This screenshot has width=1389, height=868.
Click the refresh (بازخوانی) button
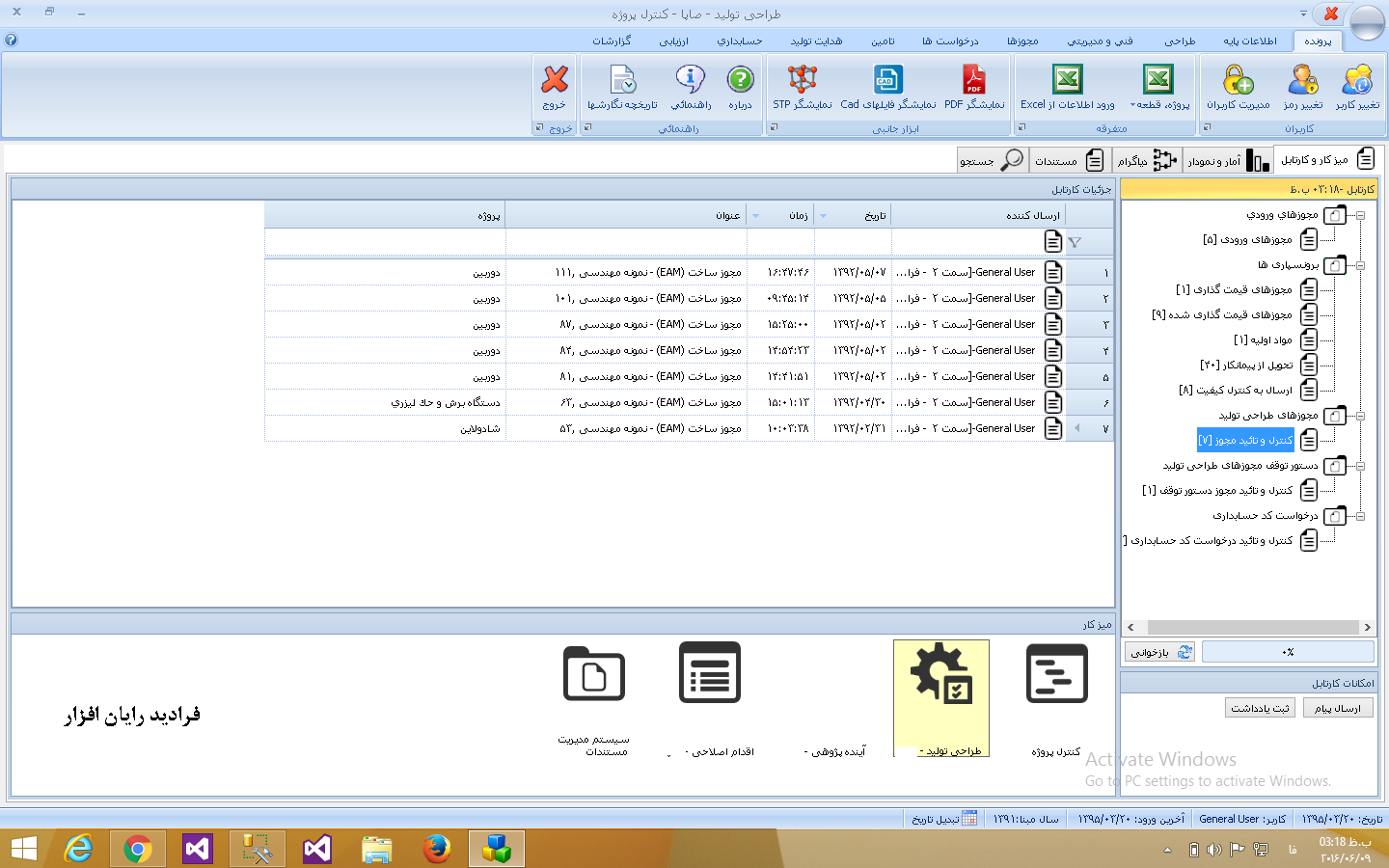(x=1159, y=653)
